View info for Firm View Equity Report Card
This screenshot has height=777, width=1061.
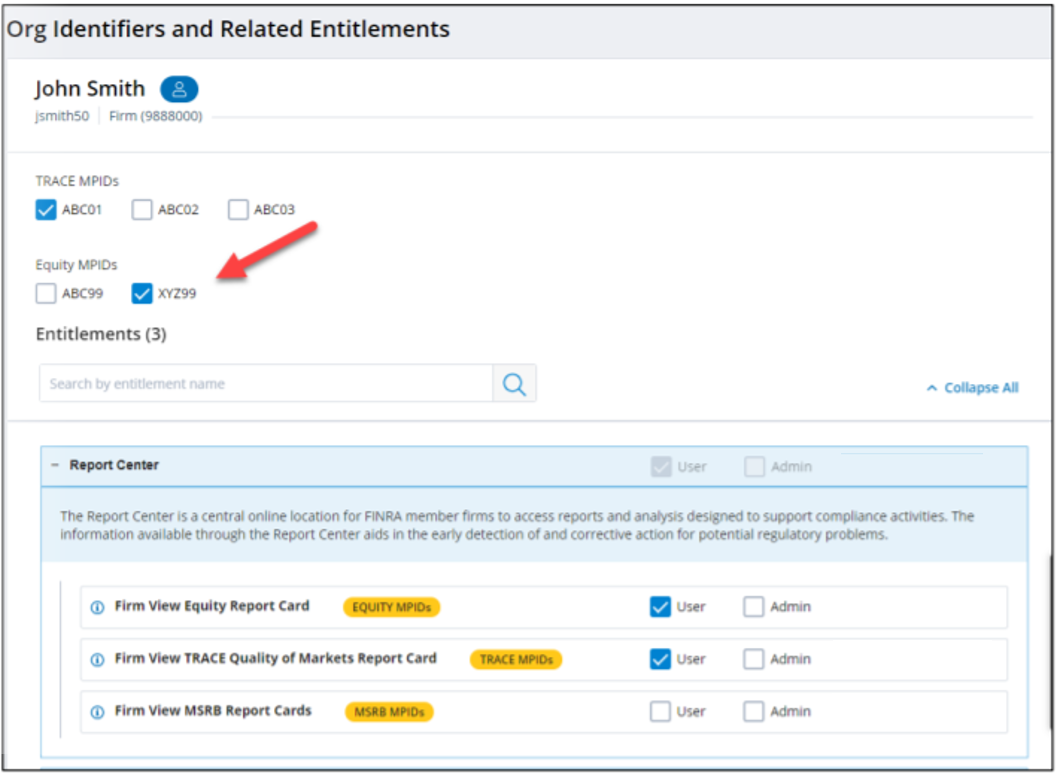(x=97, y=607)
